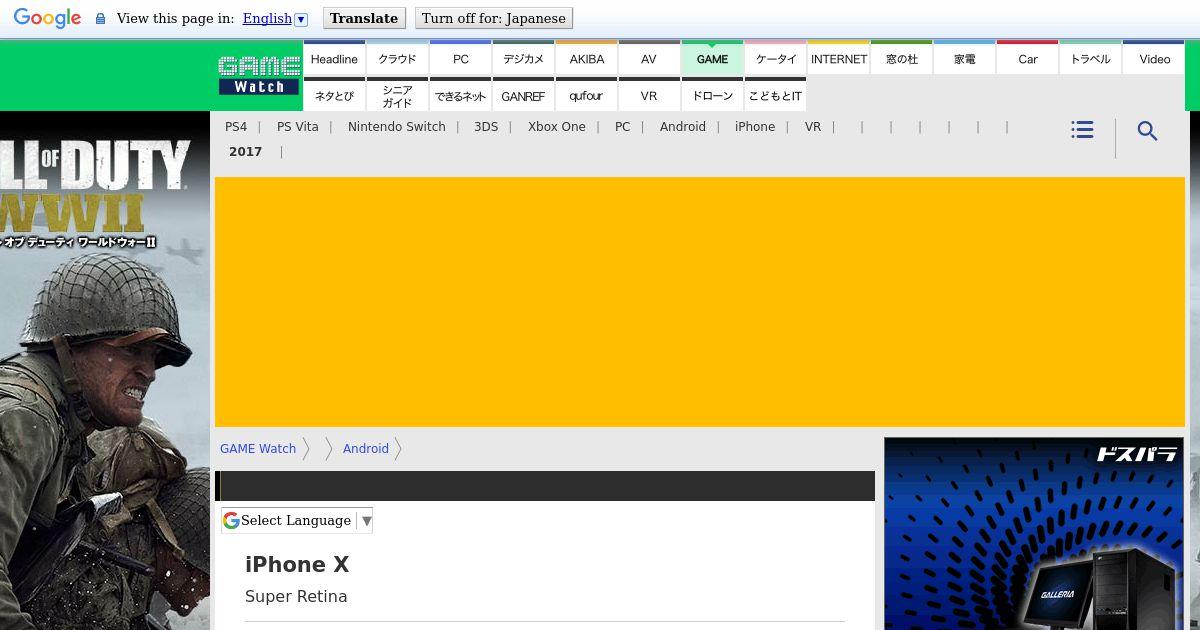Go to PS4 category
1200x630 pixels.
tap(236, 127)
